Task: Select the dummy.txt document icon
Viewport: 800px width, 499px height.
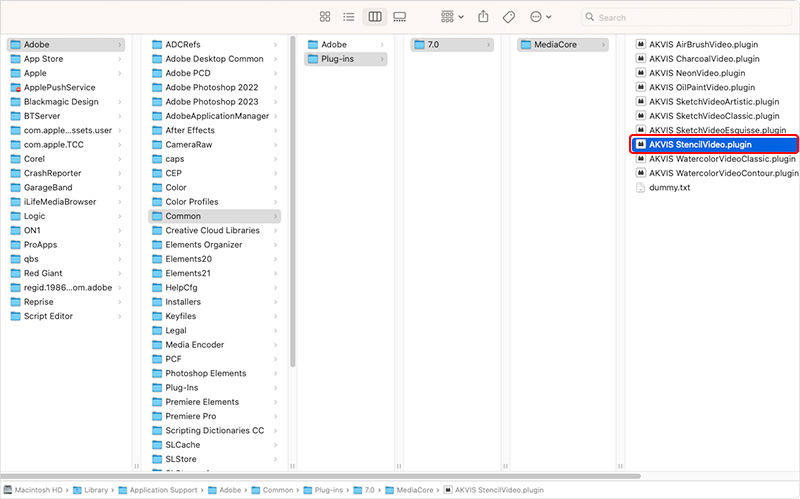Action: pyautogui.click(x=641, y=187)
